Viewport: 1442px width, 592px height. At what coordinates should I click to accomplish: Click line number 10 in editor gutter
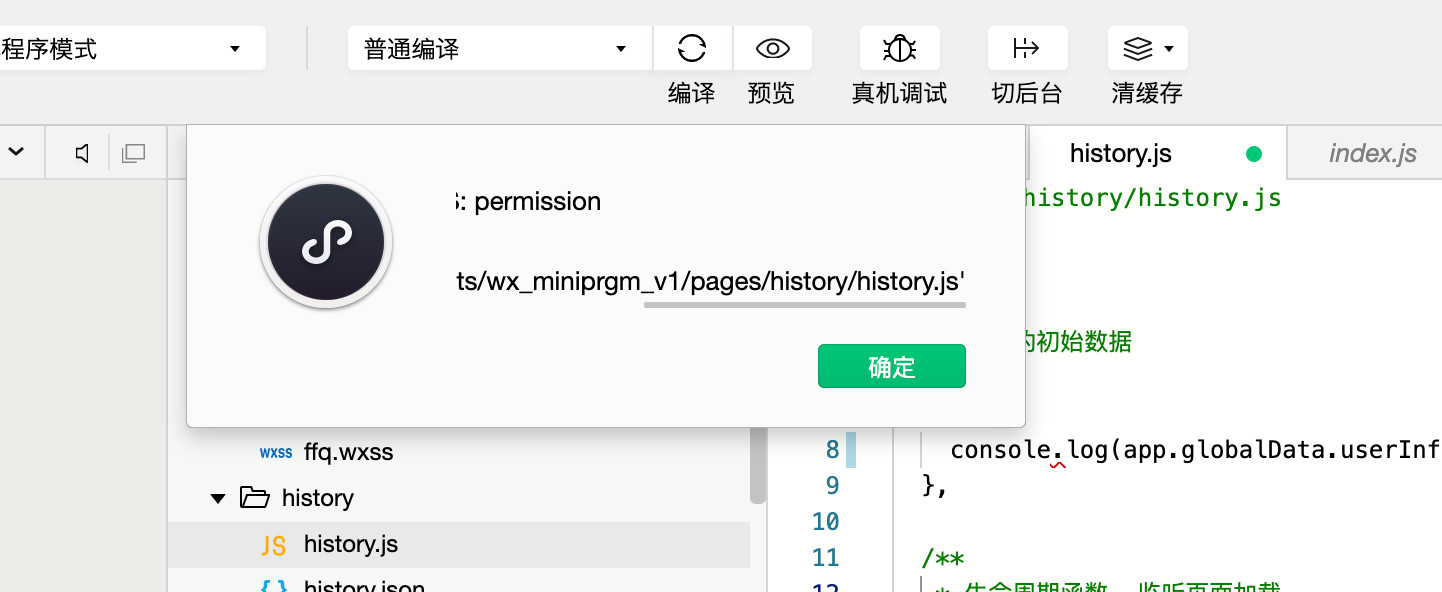[825, 522]
